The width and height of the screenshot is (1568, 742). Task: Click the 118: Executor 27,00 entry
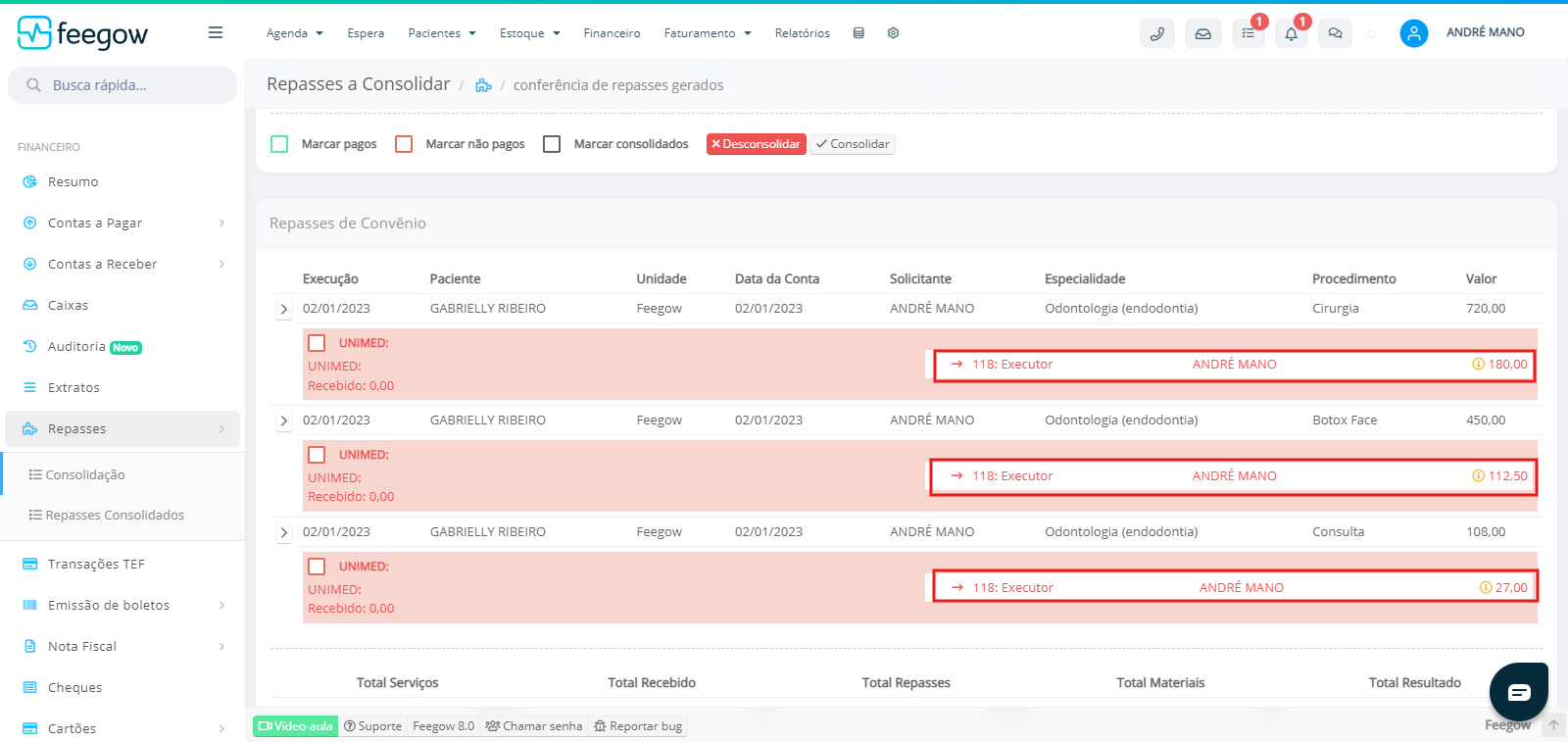[x=1234, y=587]
